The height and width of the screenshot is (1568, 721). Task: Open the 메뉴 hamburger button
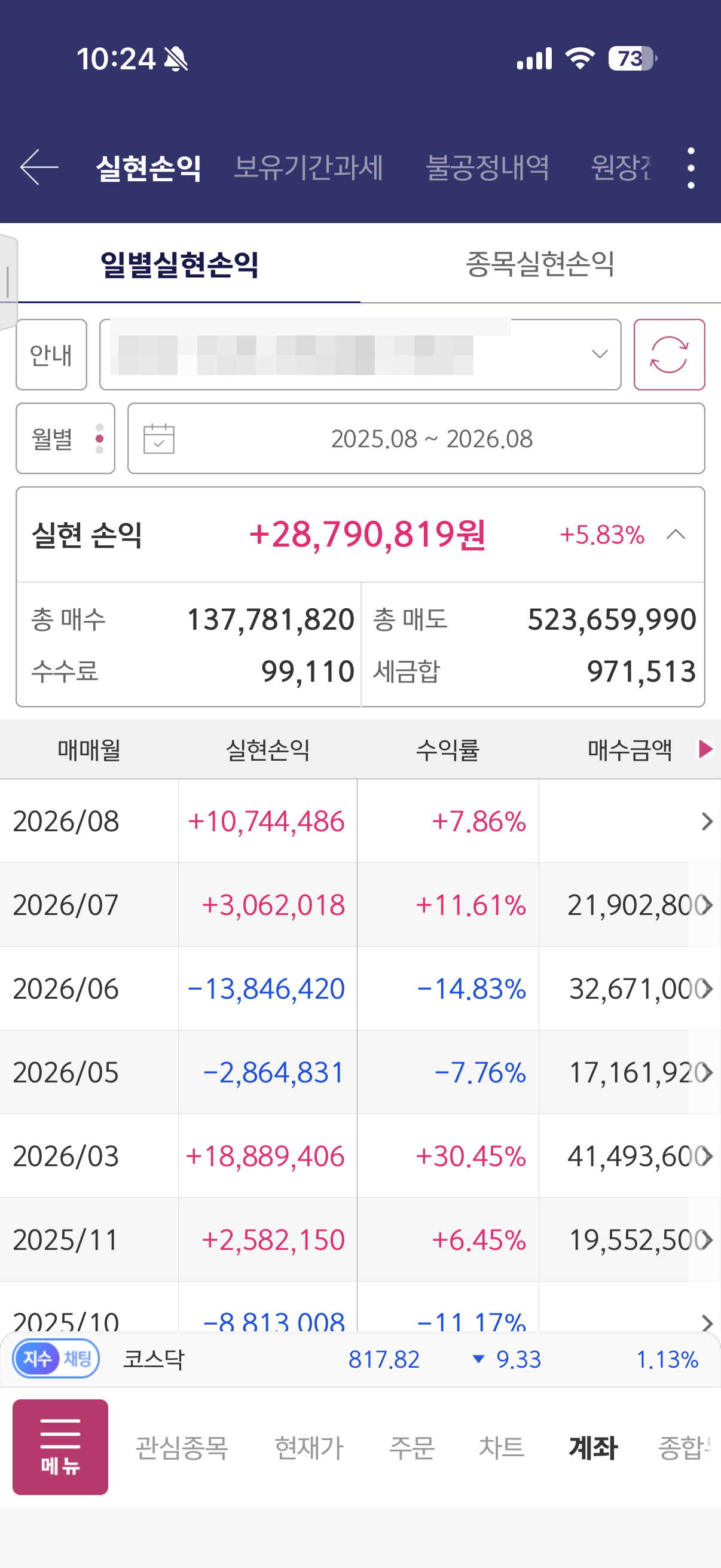[x=60, y=1446]
